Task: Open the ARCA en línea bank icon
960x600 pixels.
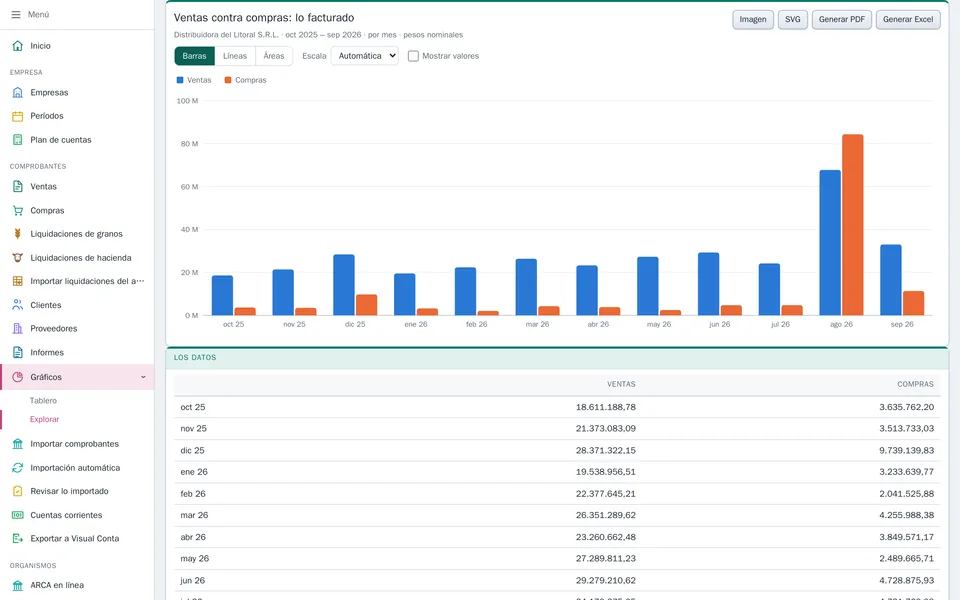Action: click(18, 585)
